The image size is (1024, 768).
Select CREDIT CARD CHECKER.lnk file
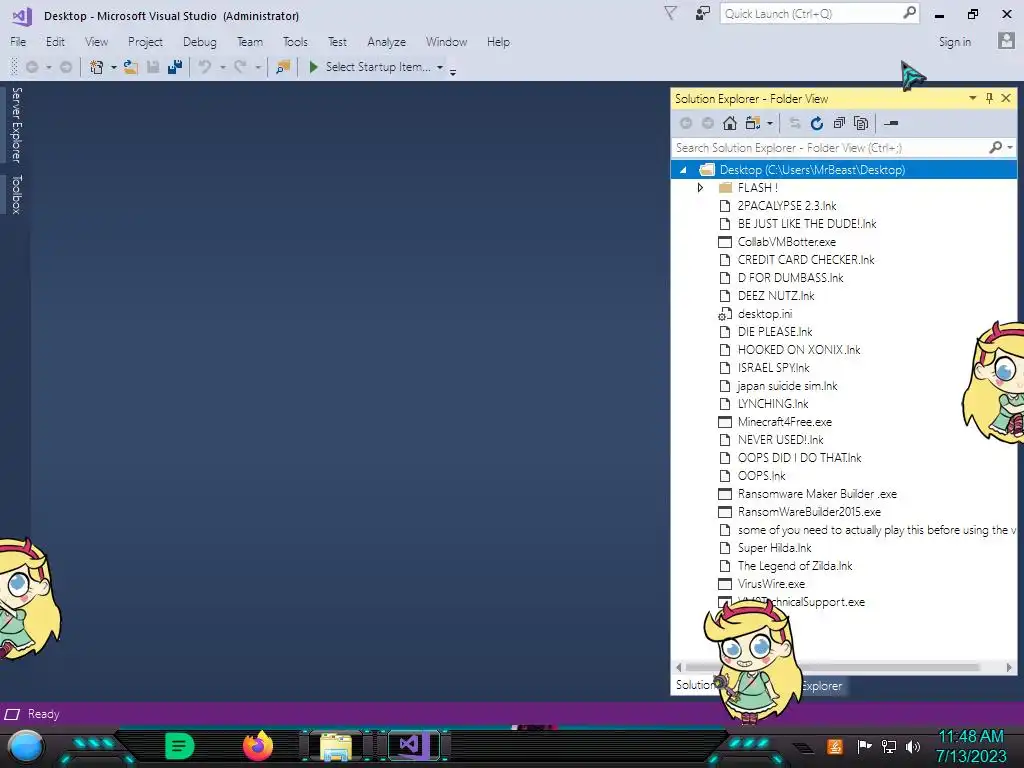click(806, 260)
